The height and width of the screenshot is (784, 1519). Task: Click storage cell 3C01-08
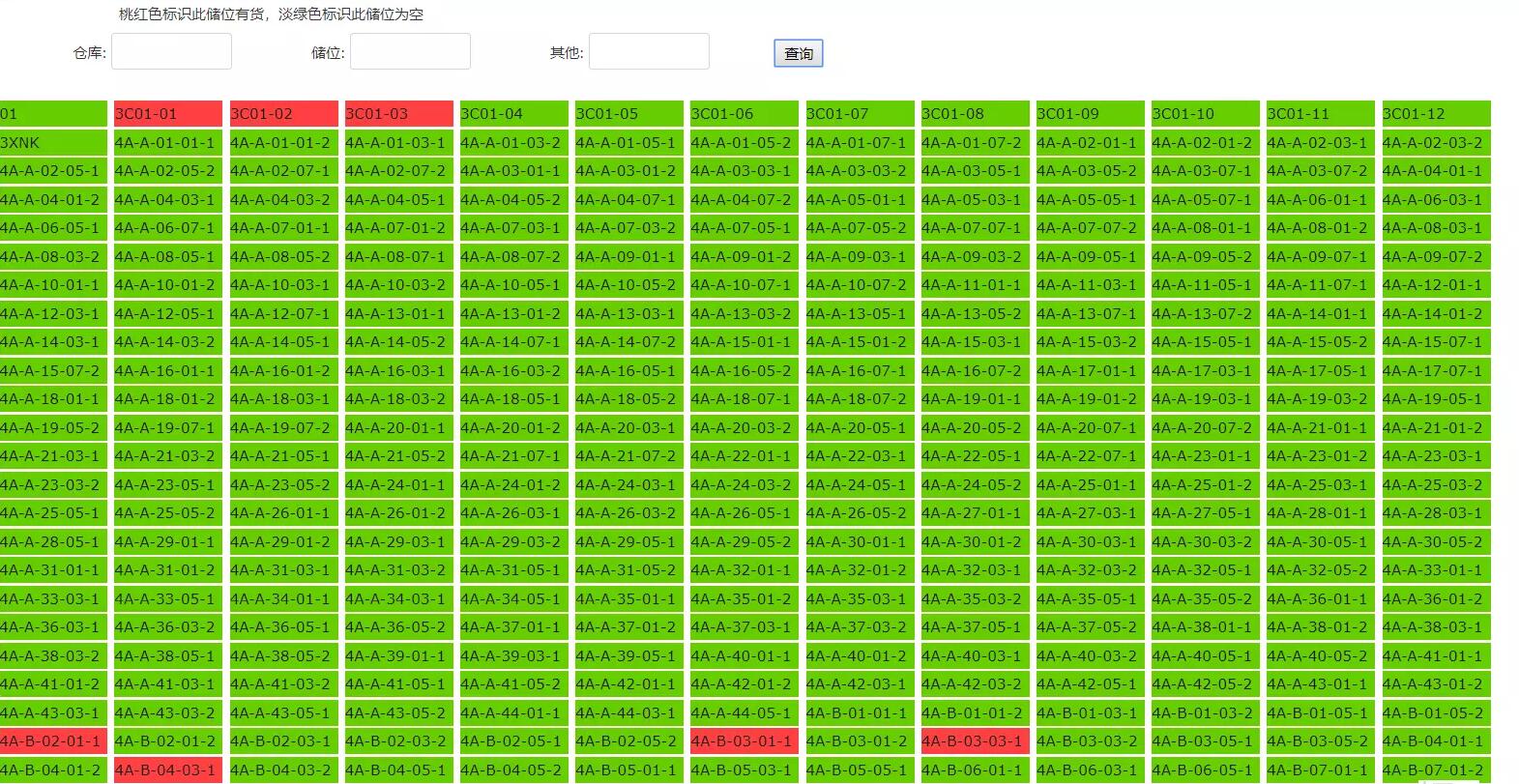pos(976,114)
